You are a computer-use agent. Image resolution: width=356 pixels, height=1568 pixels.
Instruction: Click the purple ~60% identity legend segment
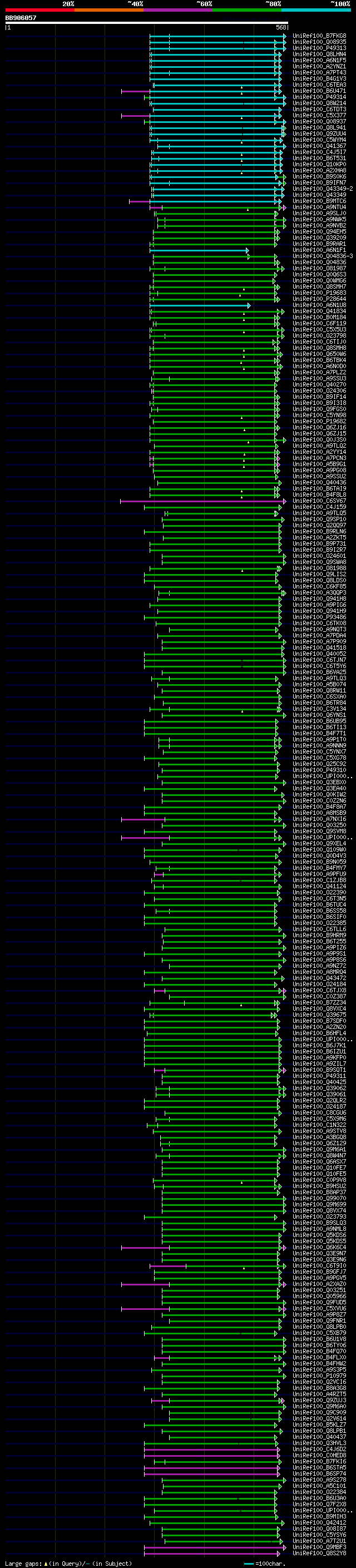pyautogui.click(x=179, y=10)
